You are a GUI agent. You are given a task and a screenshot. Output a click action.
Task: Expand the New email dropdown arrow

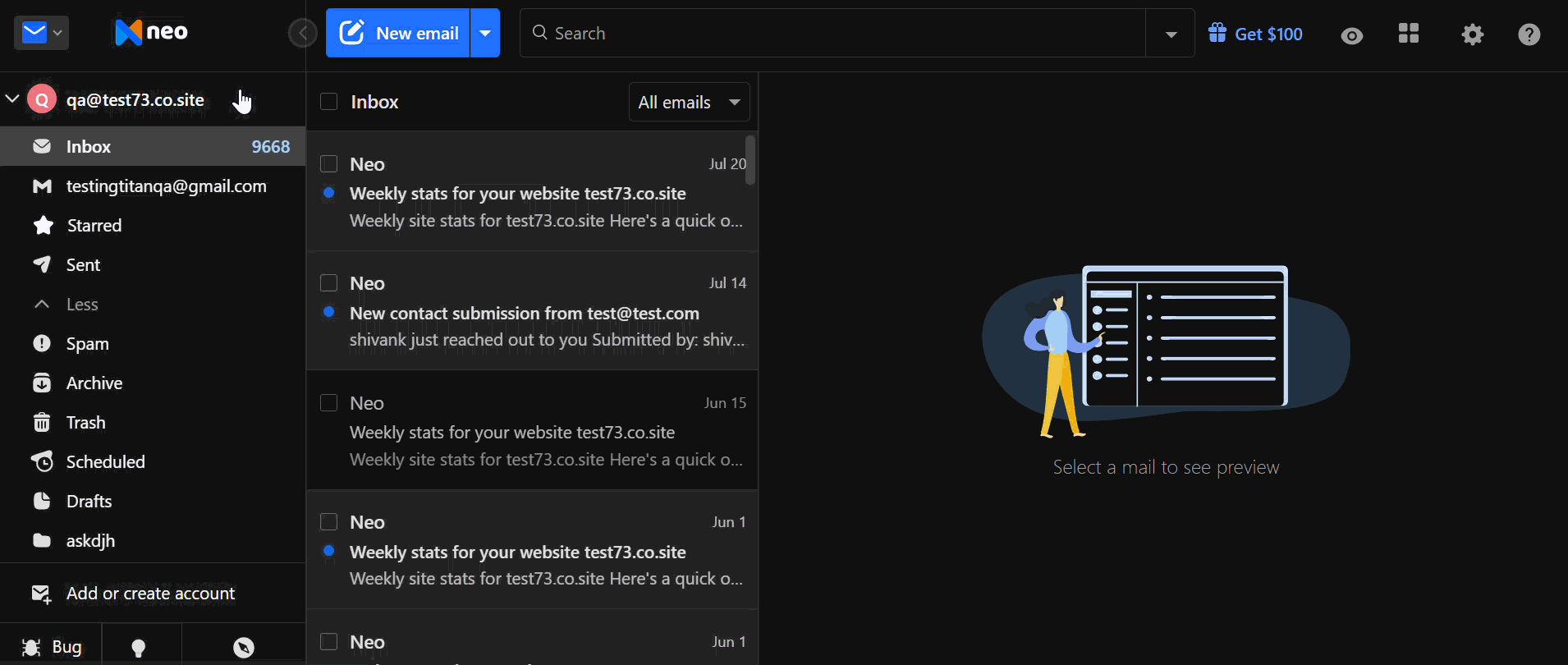(x=485, y=33)
